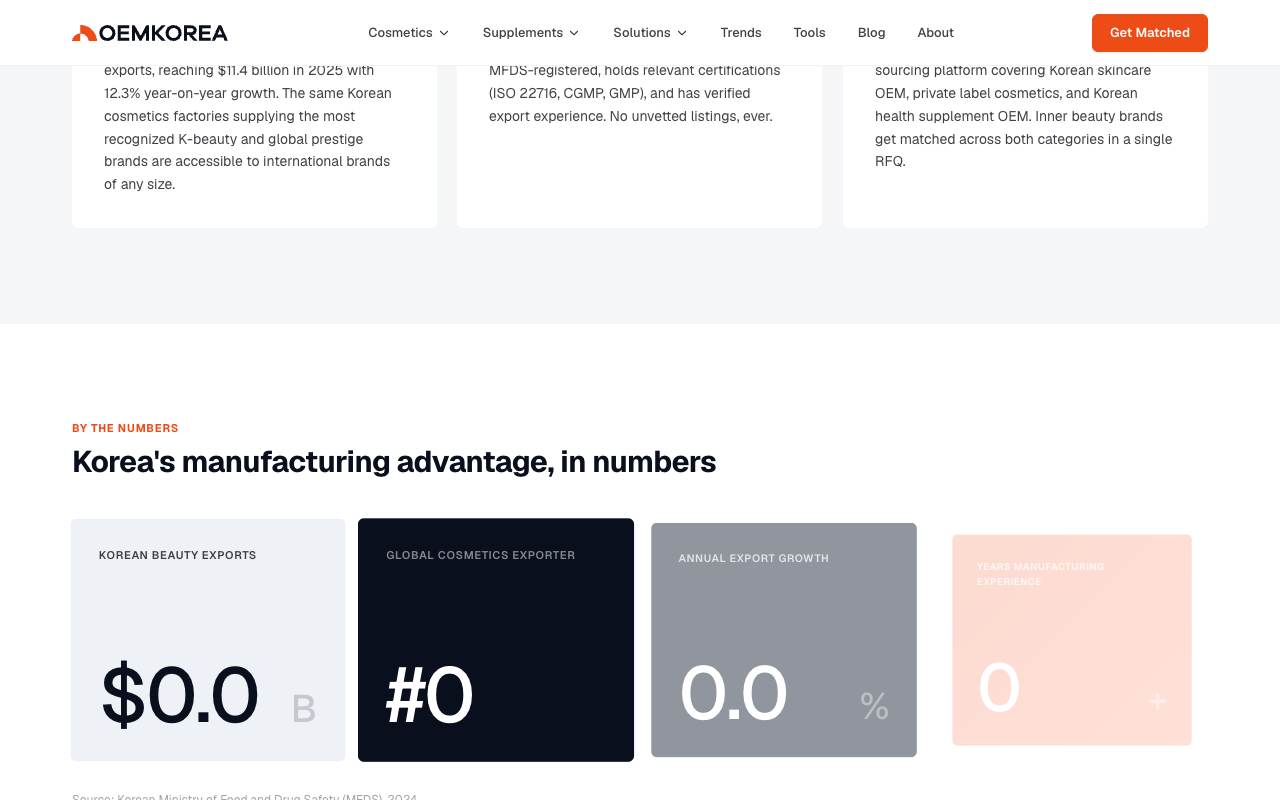Viewport: 1280px width, 800px height.
Task: Click the "BY THE NUMBERS" section label
Action: (x=125, y=428)
